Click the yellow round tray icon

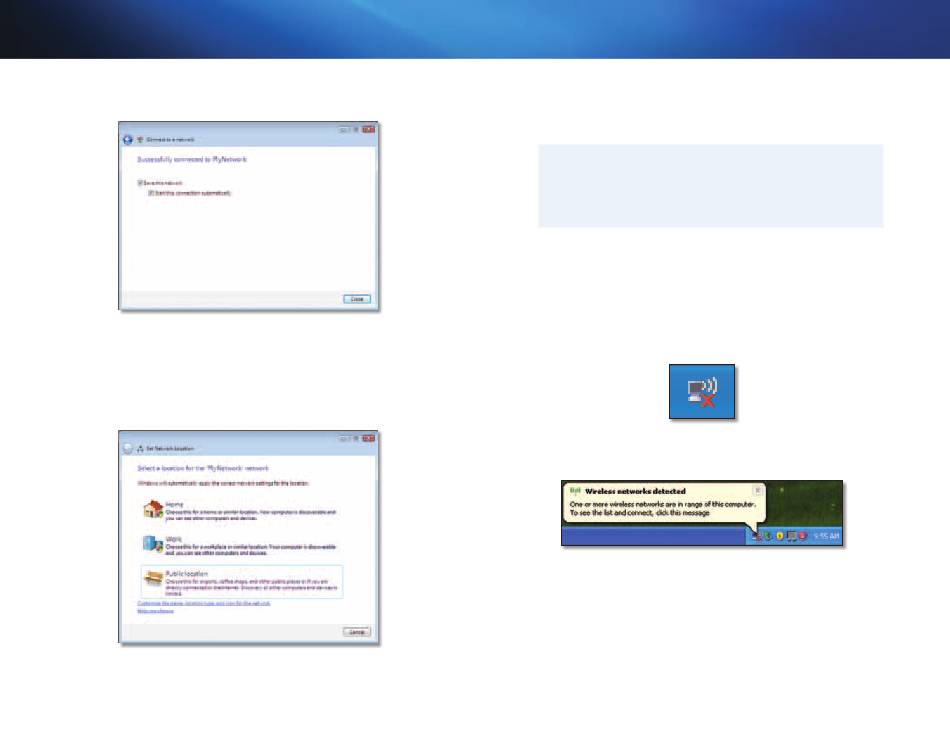click(780, 536)
